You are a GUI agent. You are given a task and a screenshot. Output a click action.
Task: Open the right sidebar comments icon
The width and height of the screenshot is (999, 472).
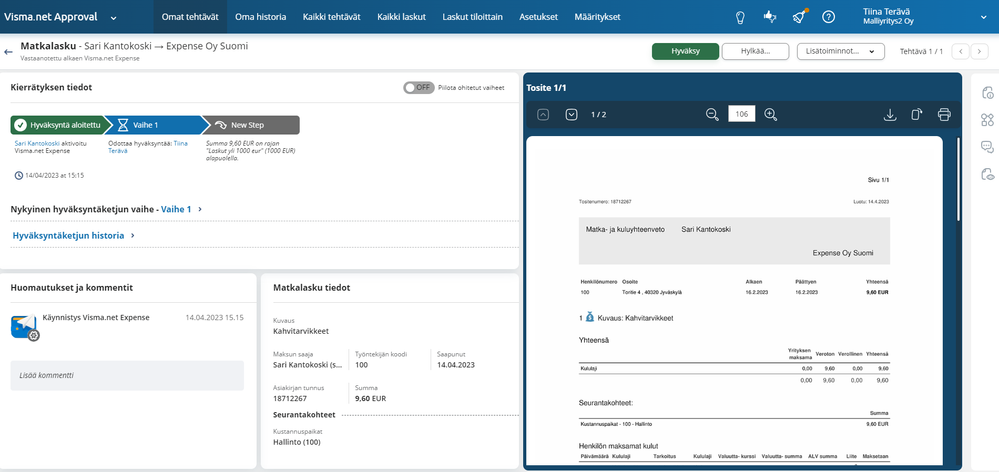pyautogui.click(x=988, y=147)
